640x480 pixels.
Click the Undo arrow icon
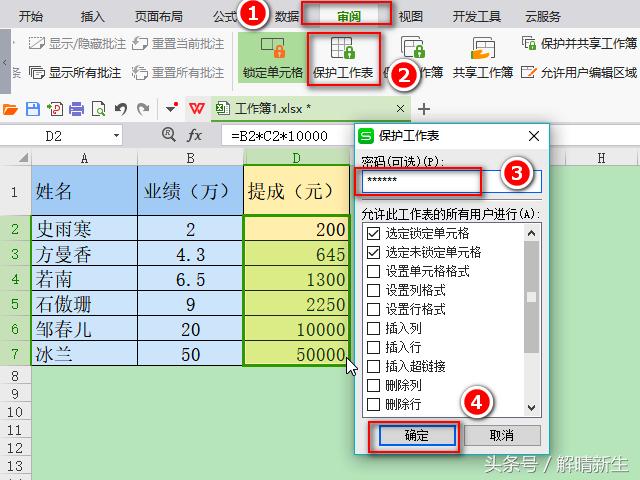[x=121, y=109]
